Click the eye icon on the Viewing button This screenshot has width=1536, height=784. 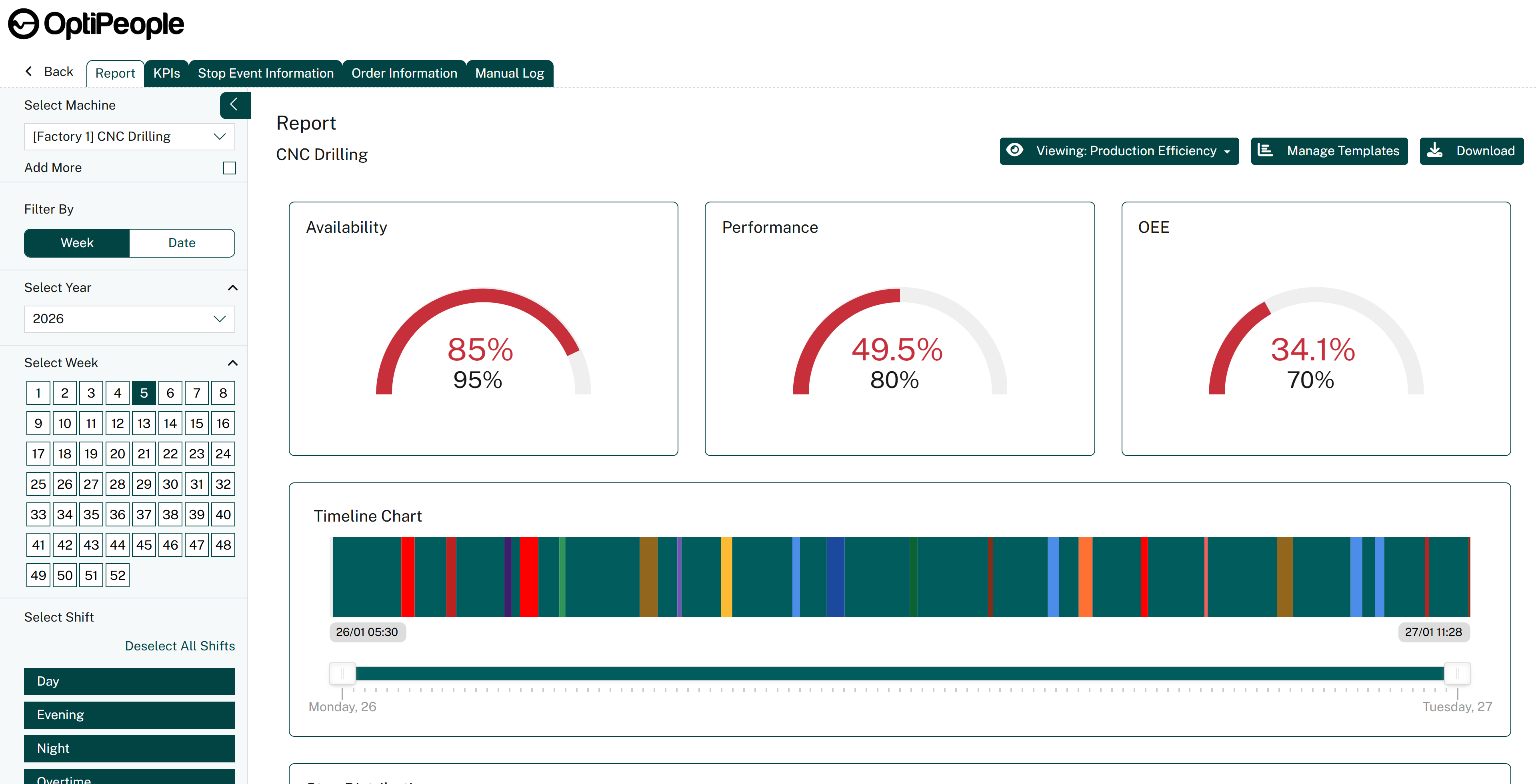(1015, 150)
